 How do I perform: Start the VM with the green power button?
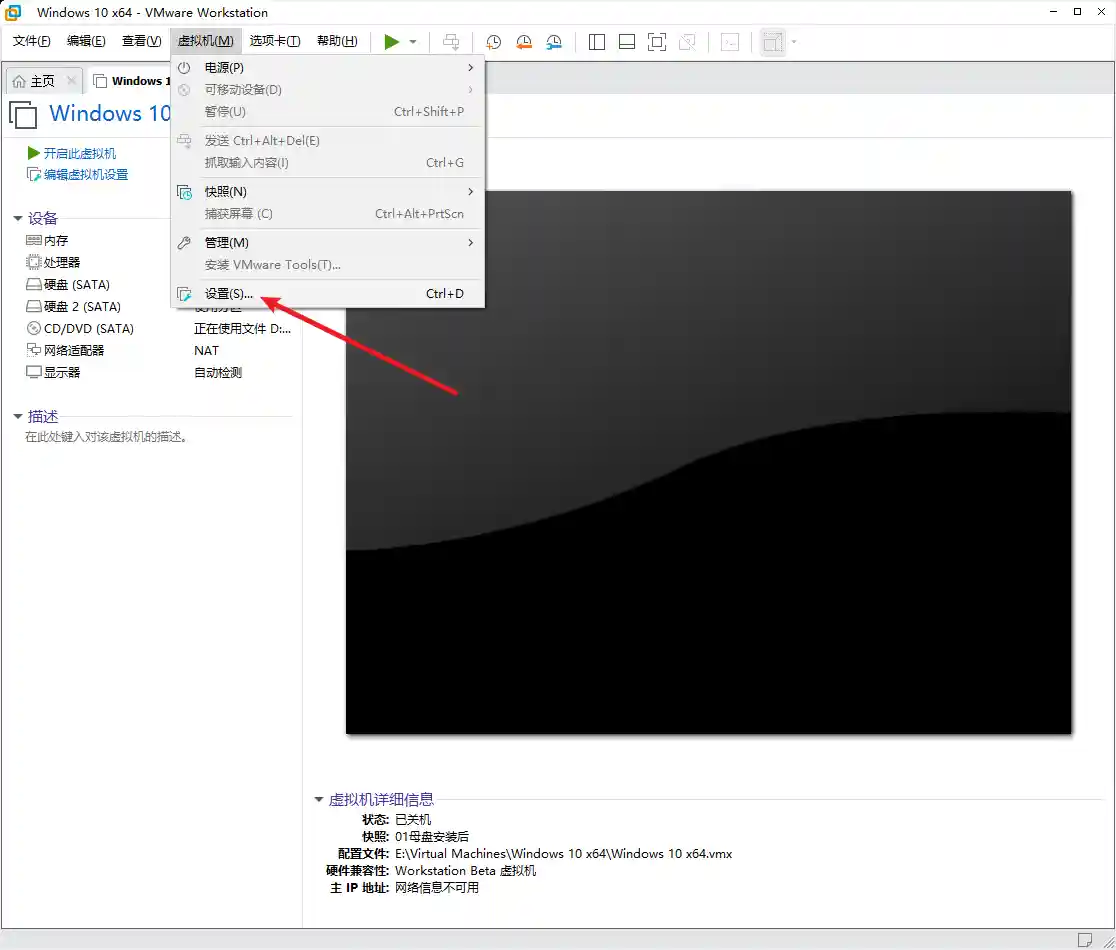point(390,42)
